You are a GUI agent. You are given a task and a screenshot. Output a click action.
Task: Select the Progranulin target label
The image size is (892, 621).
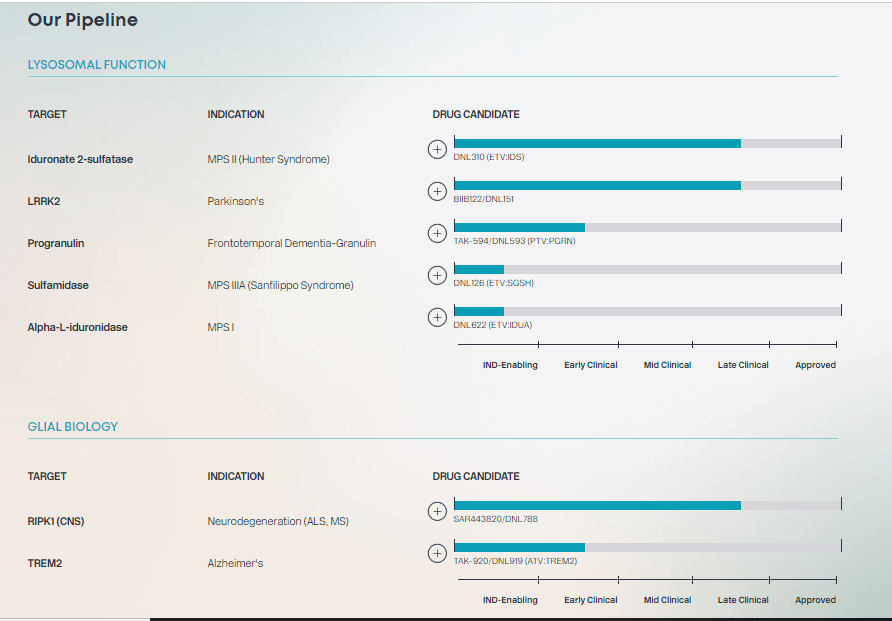[56, 243]
